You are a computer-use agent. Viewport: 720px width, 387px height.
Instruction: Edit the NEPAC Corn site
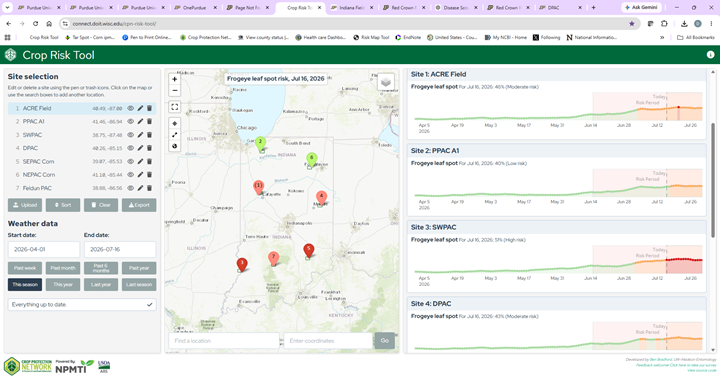point(140,175)
